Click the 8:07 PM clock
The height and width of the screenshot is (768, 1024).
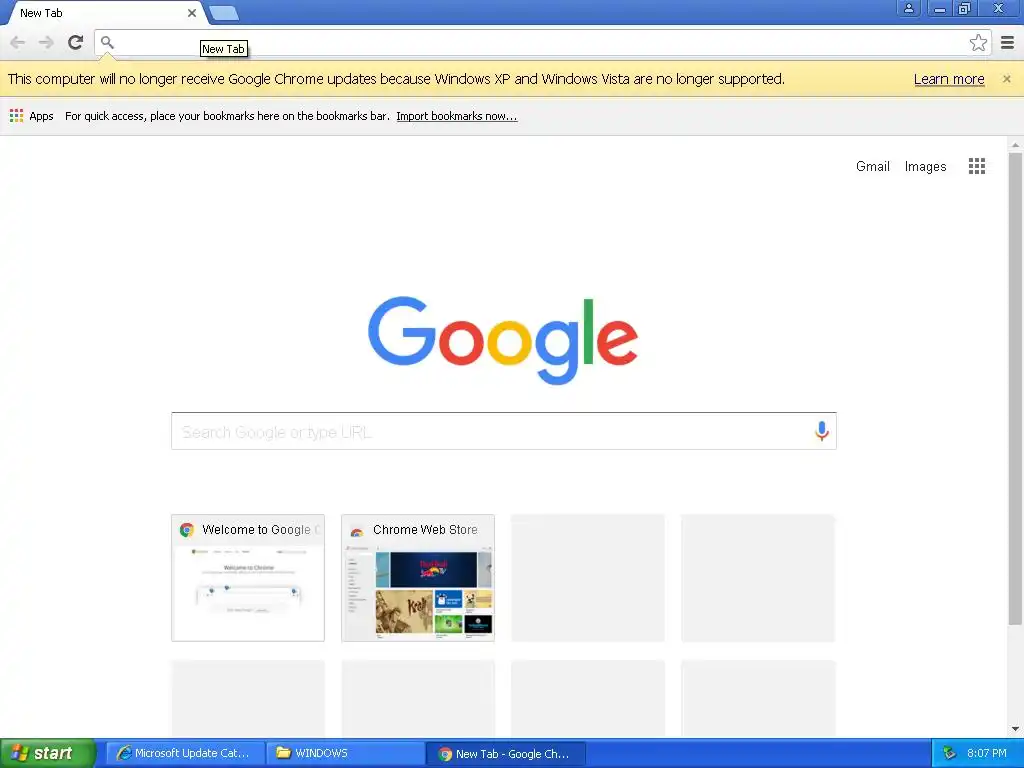coord(987,753)
